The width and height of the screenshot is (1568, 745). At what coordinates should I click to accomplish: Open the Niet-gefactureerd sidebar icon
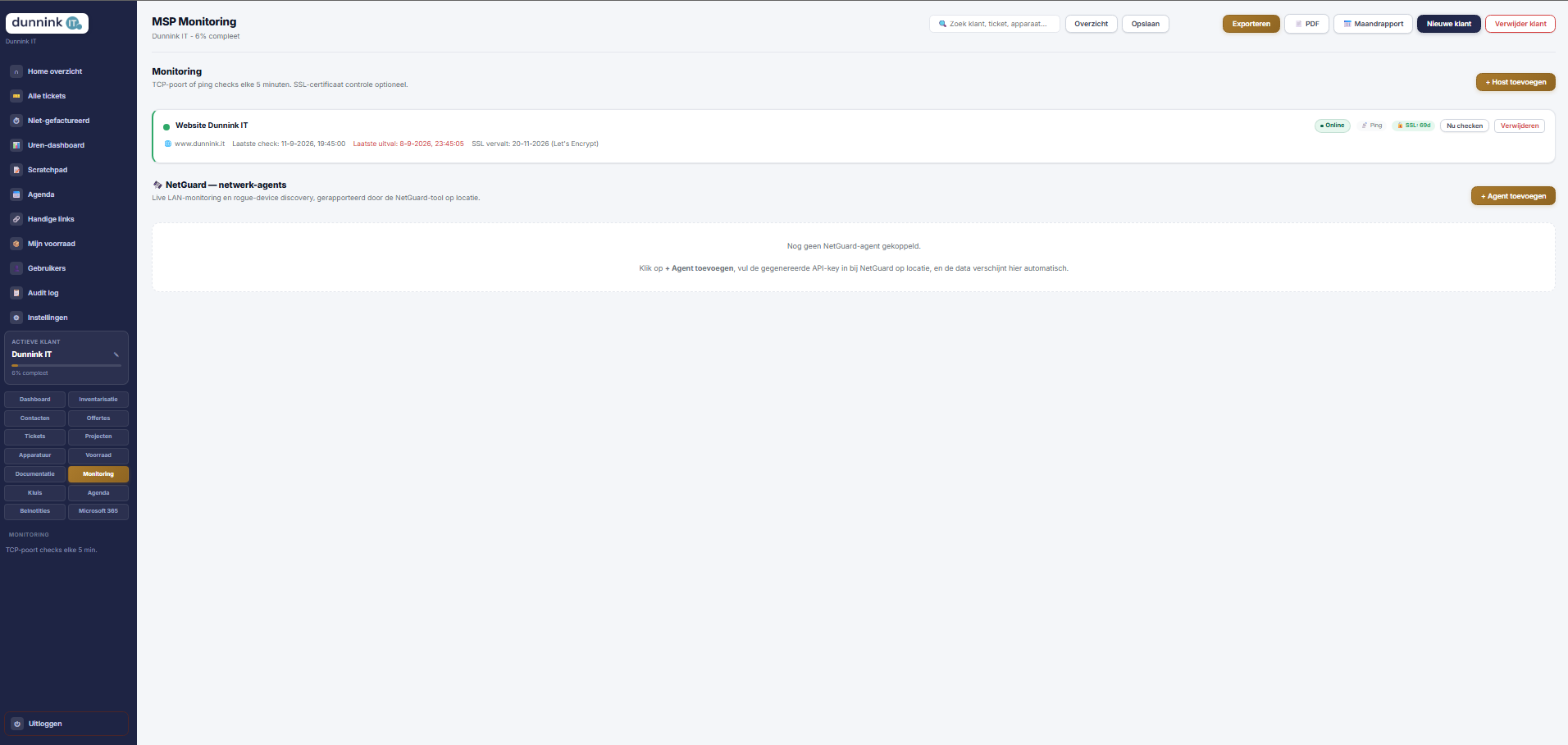coord(16,121)
